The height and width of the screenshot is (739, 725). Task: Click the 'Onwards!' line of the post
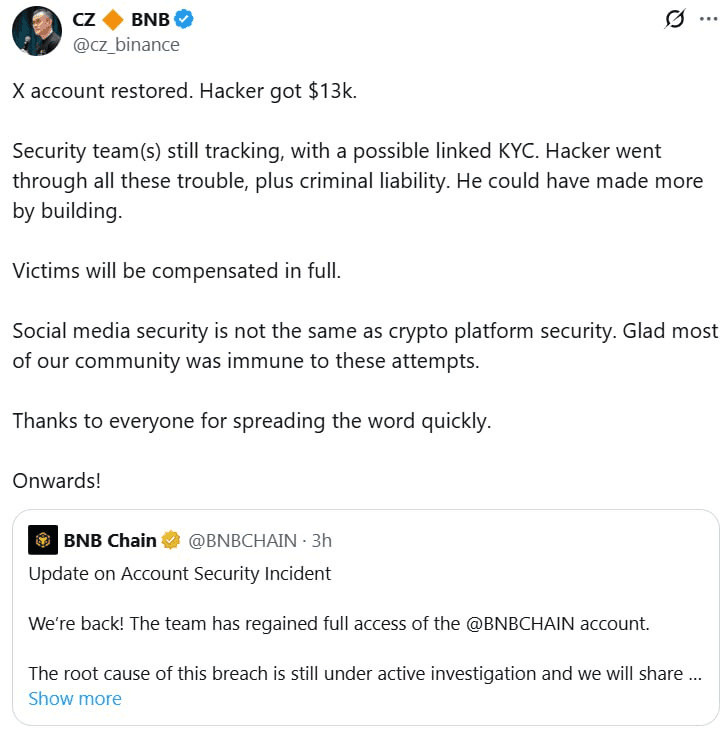pos(57,480)
